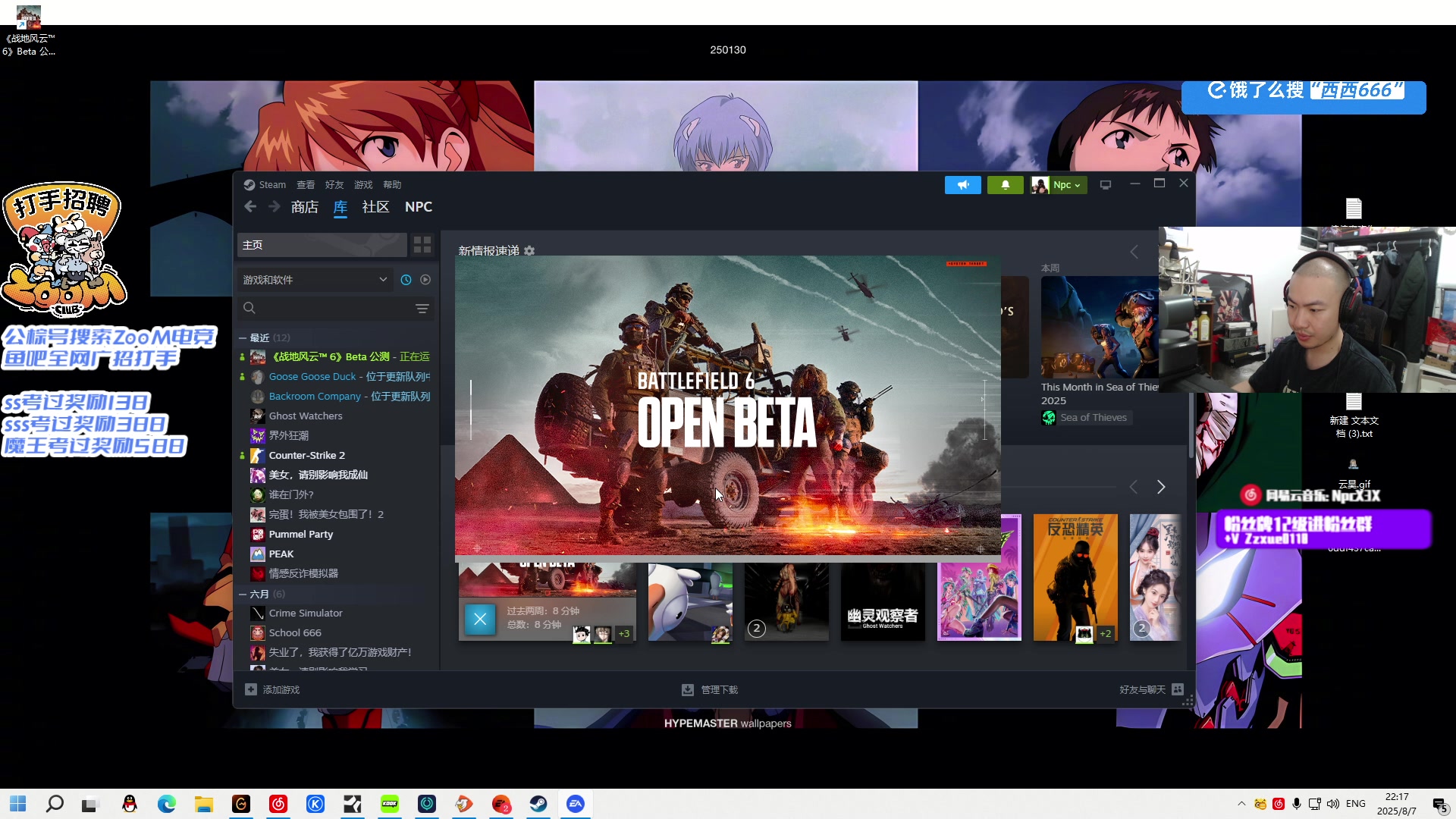Go back with the Steam back arrow

coord(250,207)
